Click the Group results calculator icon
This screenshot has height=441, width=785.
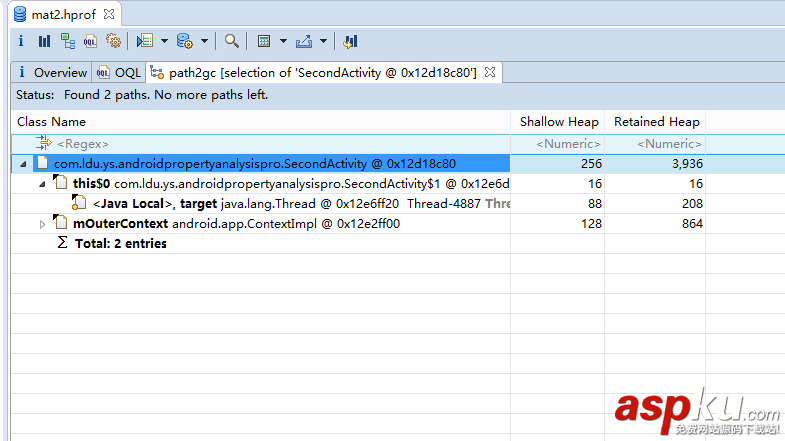click(264, 41)
